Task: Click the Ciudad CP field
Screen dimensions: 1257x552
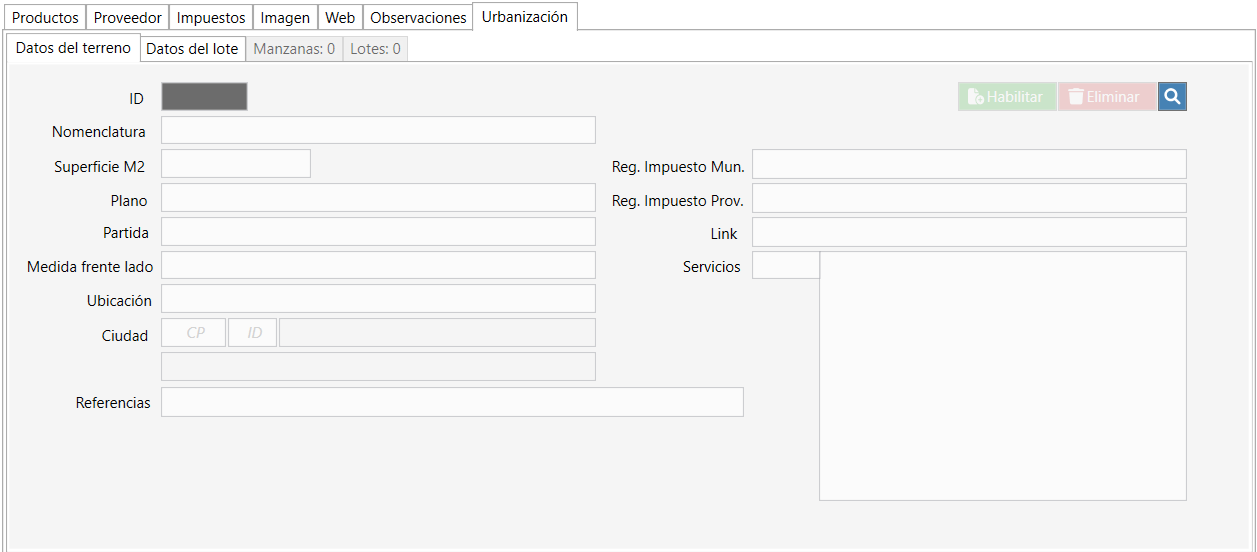Action: 194,333
